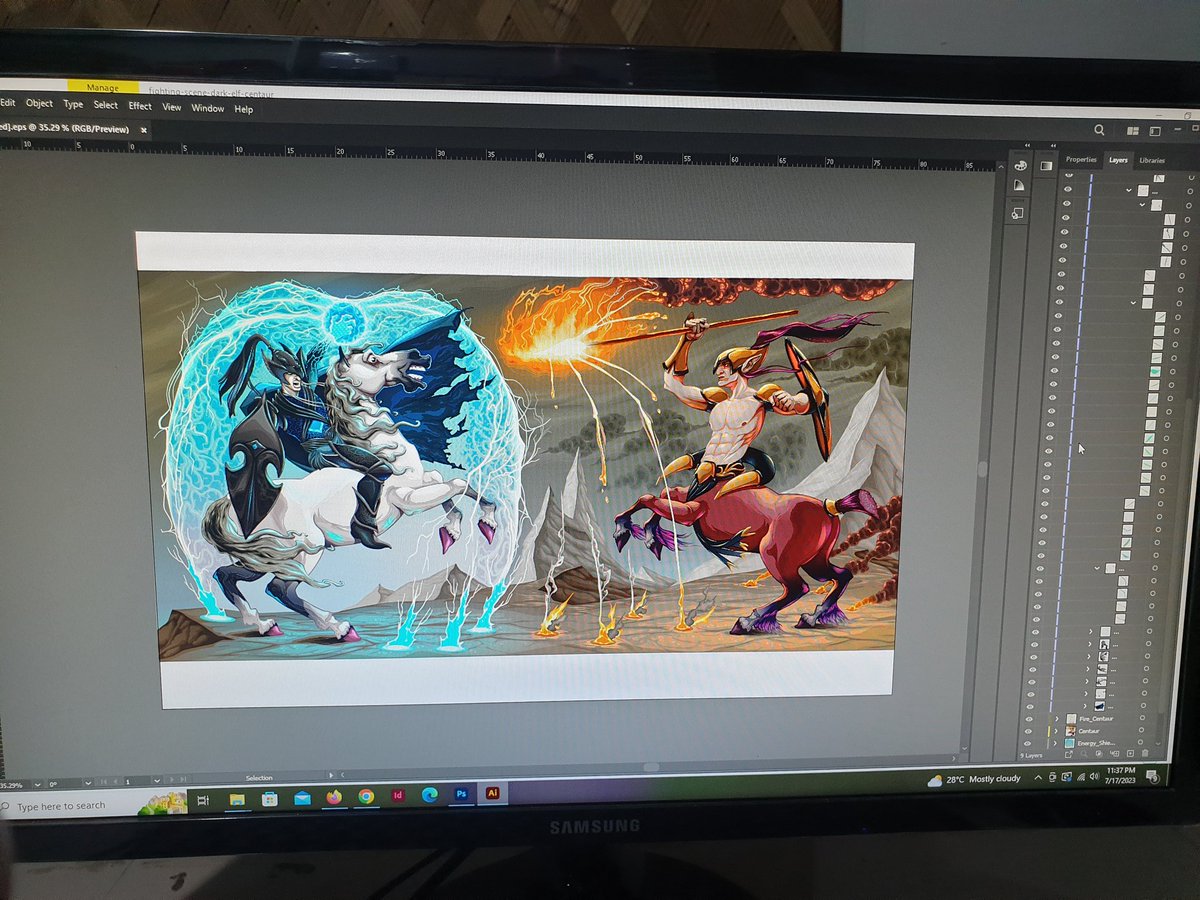Screen dimensions: 1200x900
Task: Click the First artboard navigation button
Action: (x=103, y=780)
